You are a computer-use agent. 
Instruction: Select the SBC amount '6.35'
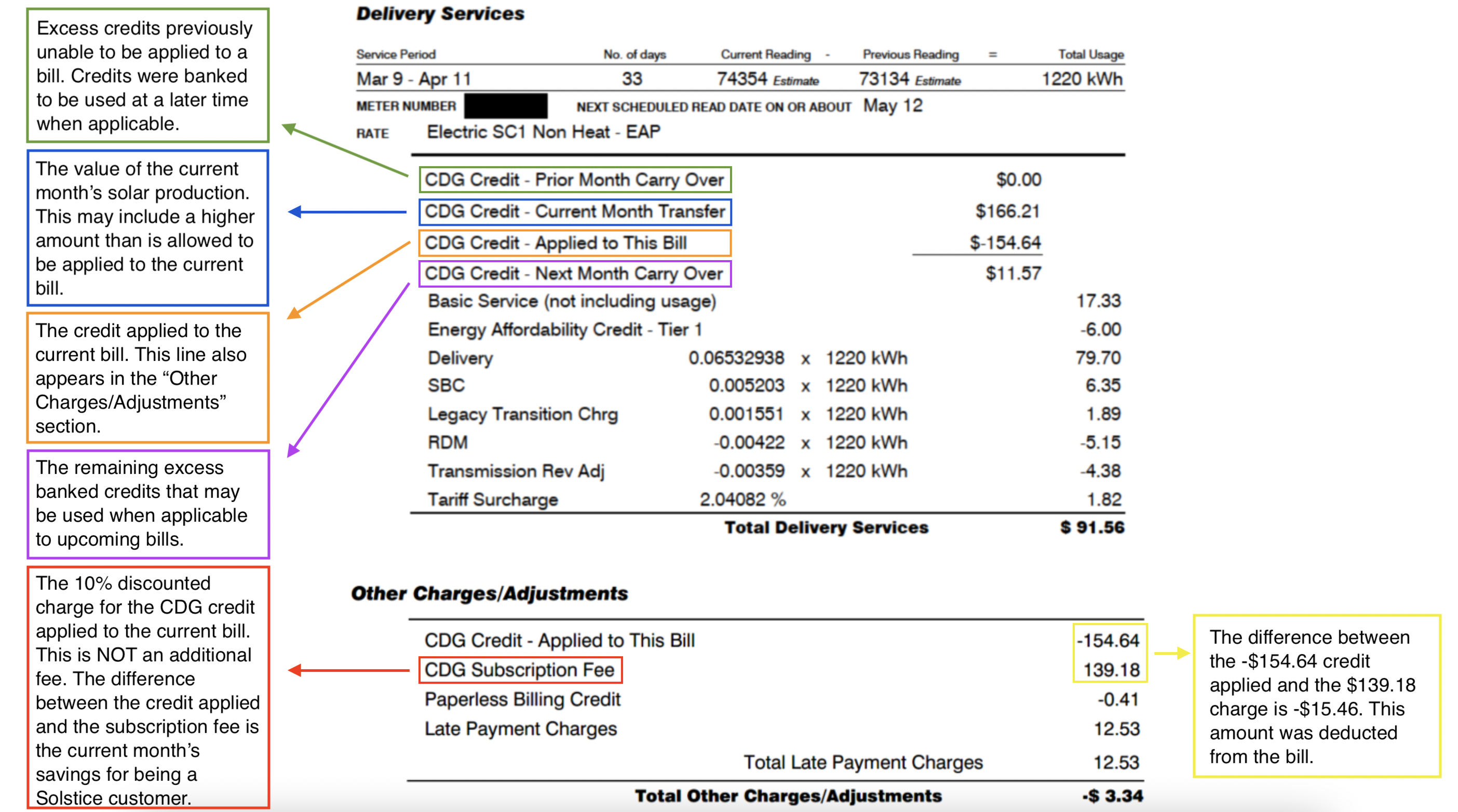point(1102,385)
